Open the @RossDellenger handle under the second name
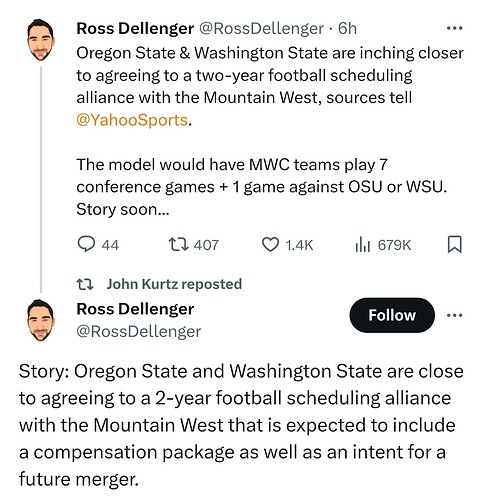Screen dimensions: 483x500 click(139, 331)
